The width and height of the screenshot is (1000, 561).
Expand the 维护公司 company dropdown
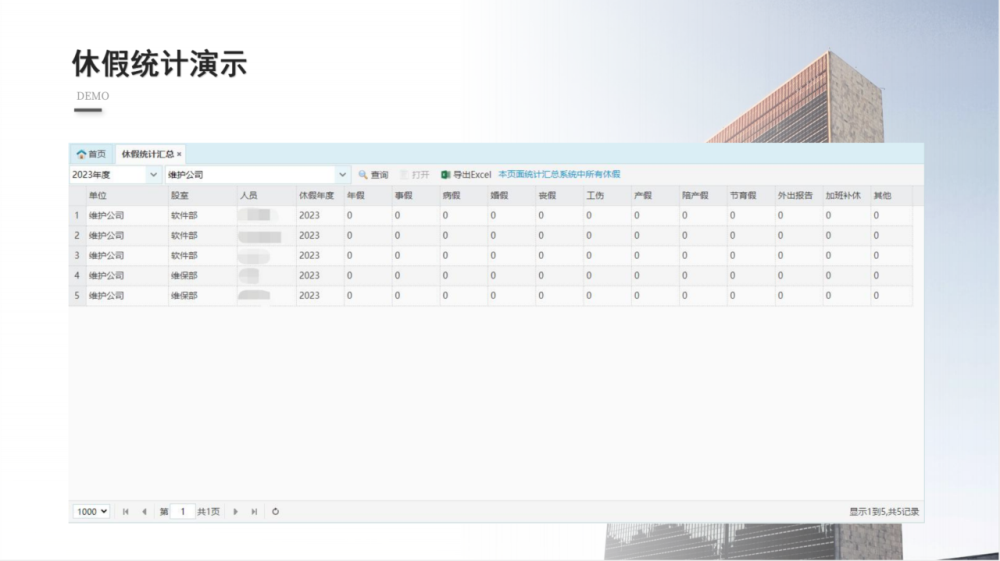tap(344, 175)
